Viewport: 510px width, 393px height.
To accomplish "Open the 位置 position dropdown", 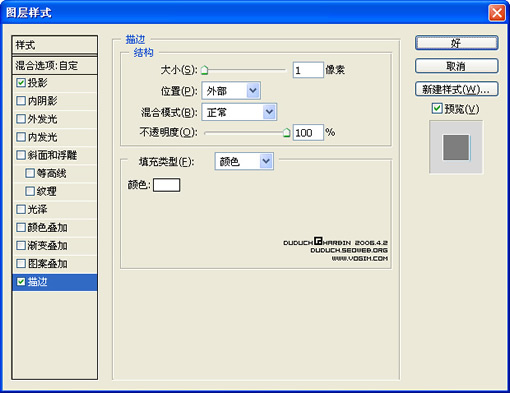I will 231,91.
